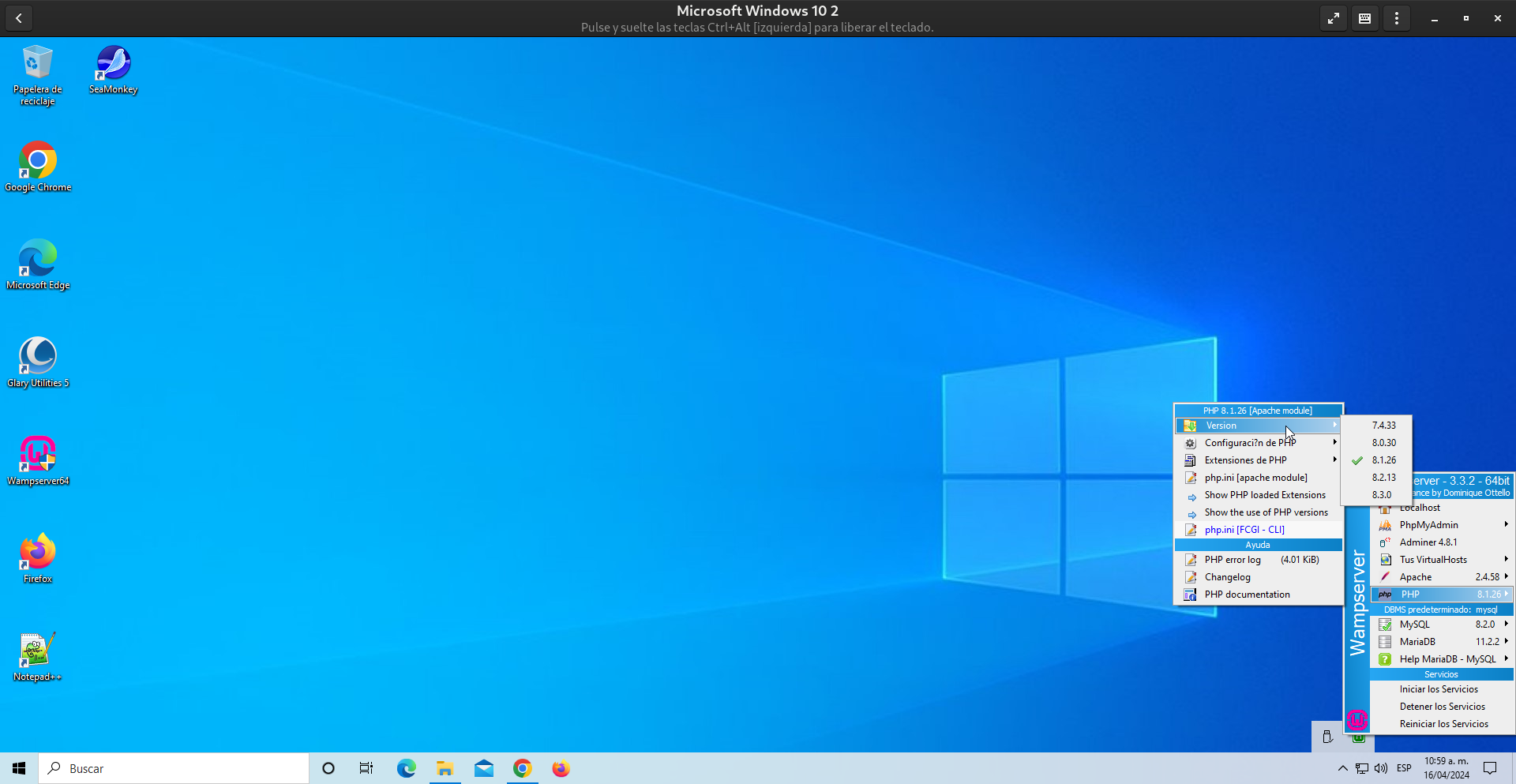Click the Firefox icon in the taskbar
The width and height of the screenshot is (1516, 784).
click(x=561, y=768)
